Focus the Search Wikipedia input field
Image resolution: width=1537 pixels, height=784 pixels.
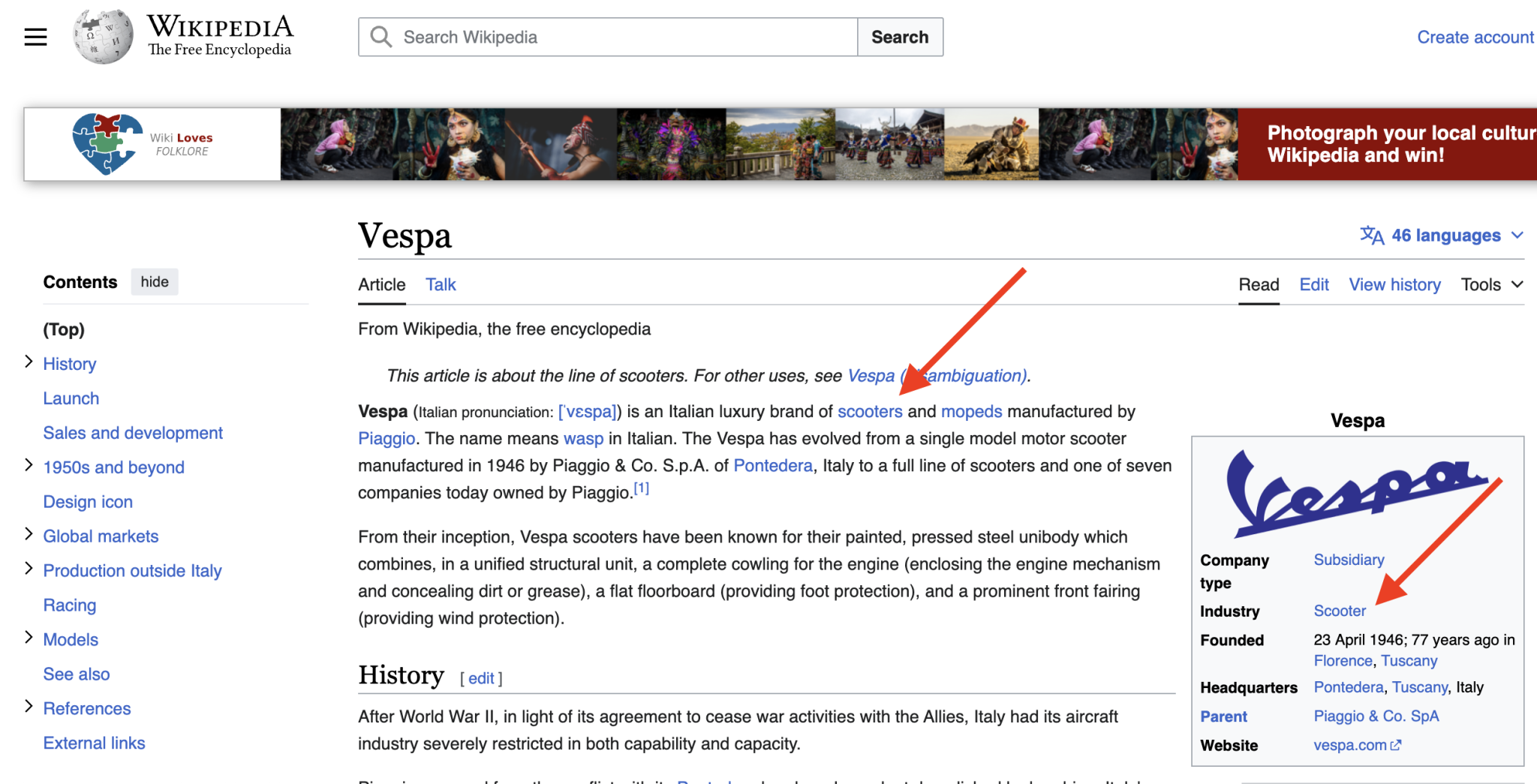click(x=608, y=37)
